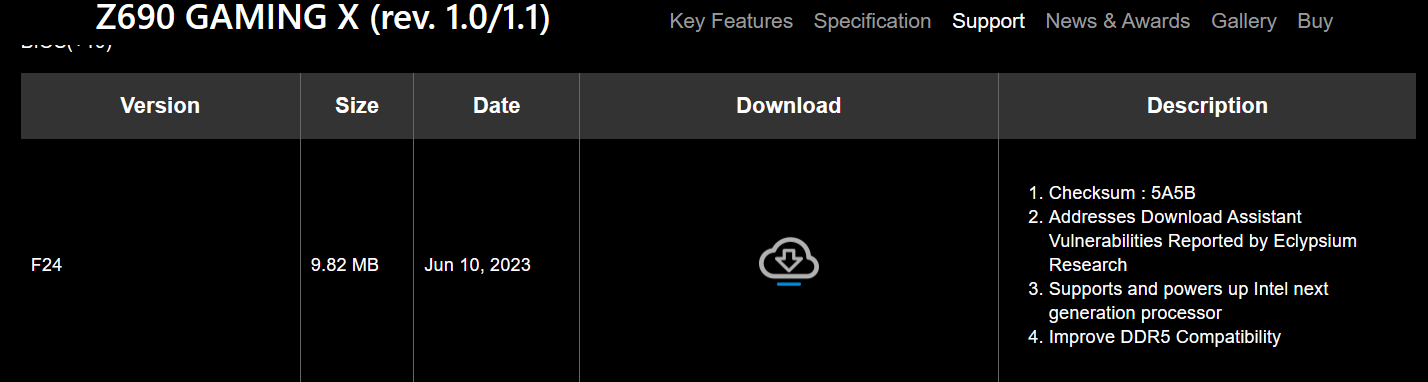Click the 9.82 MB size value
This screenshot has height=382, width=1428.
tap(345, 265)
